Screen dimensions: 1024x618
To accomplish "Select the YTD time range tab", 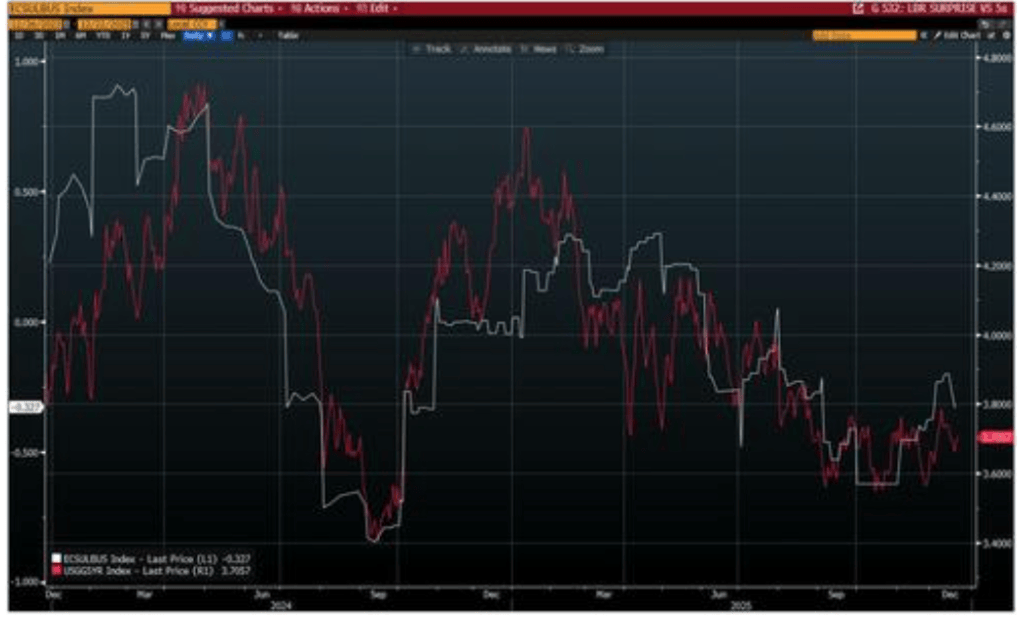I will [106, 35].
